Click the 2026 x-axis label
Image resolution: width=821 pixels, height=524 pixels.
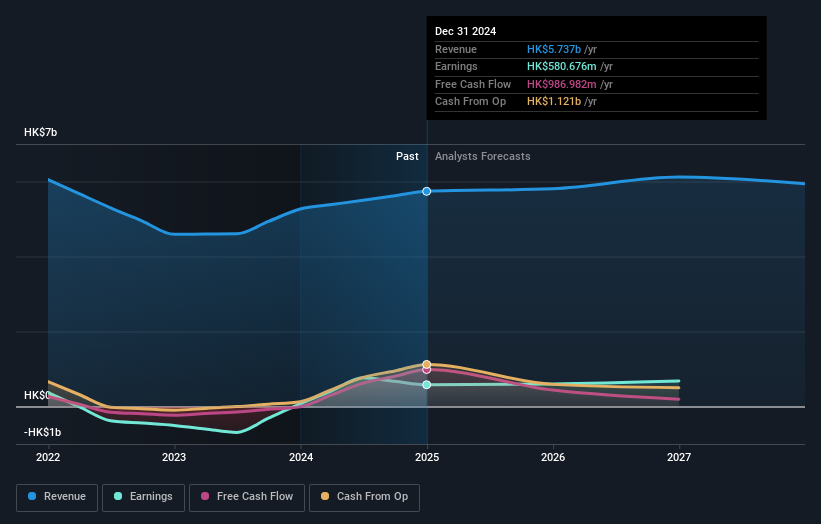click(553, 457)
